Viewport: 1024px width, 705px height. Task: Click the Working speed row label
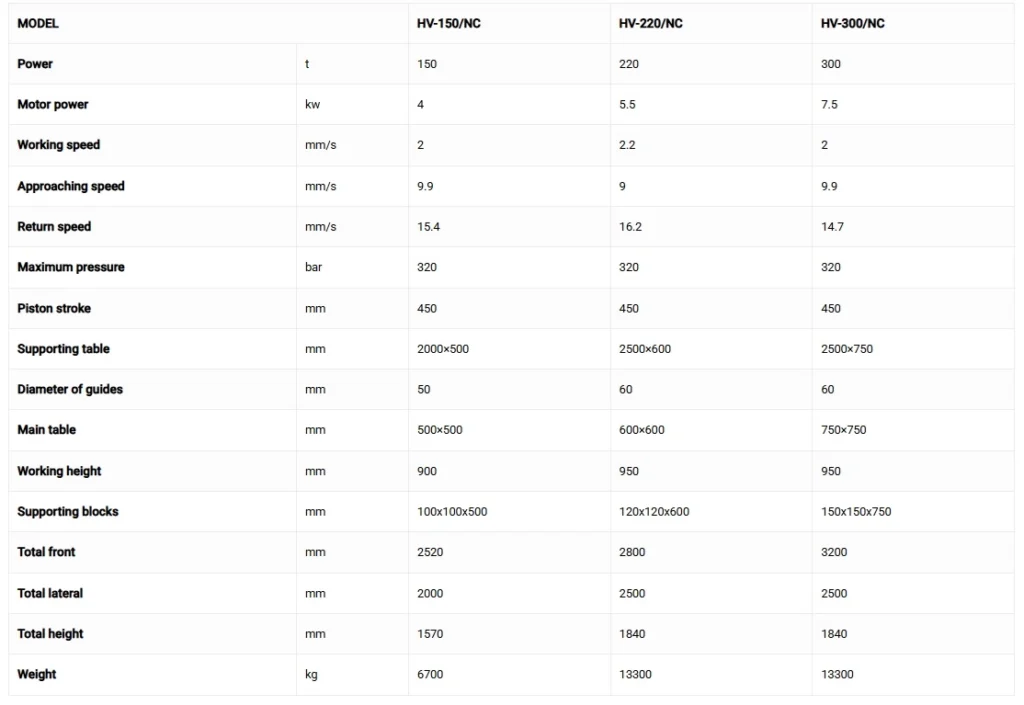(x=58, y=145)
